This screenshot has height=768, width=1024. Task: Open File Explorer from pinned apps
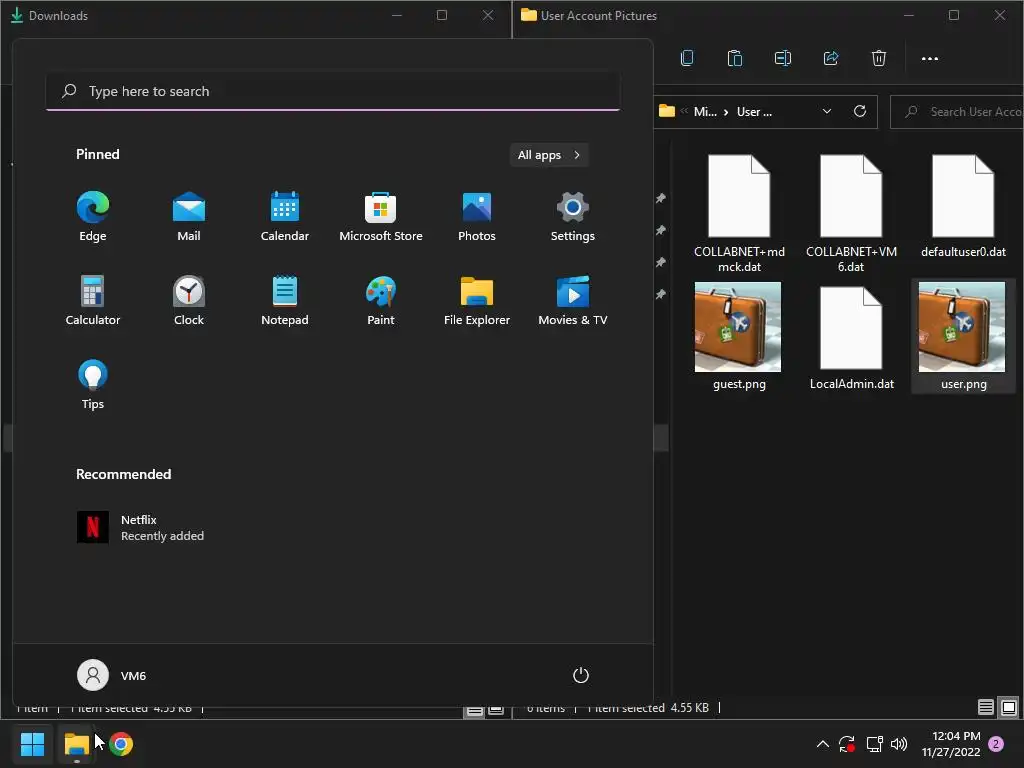coord(477,300)
